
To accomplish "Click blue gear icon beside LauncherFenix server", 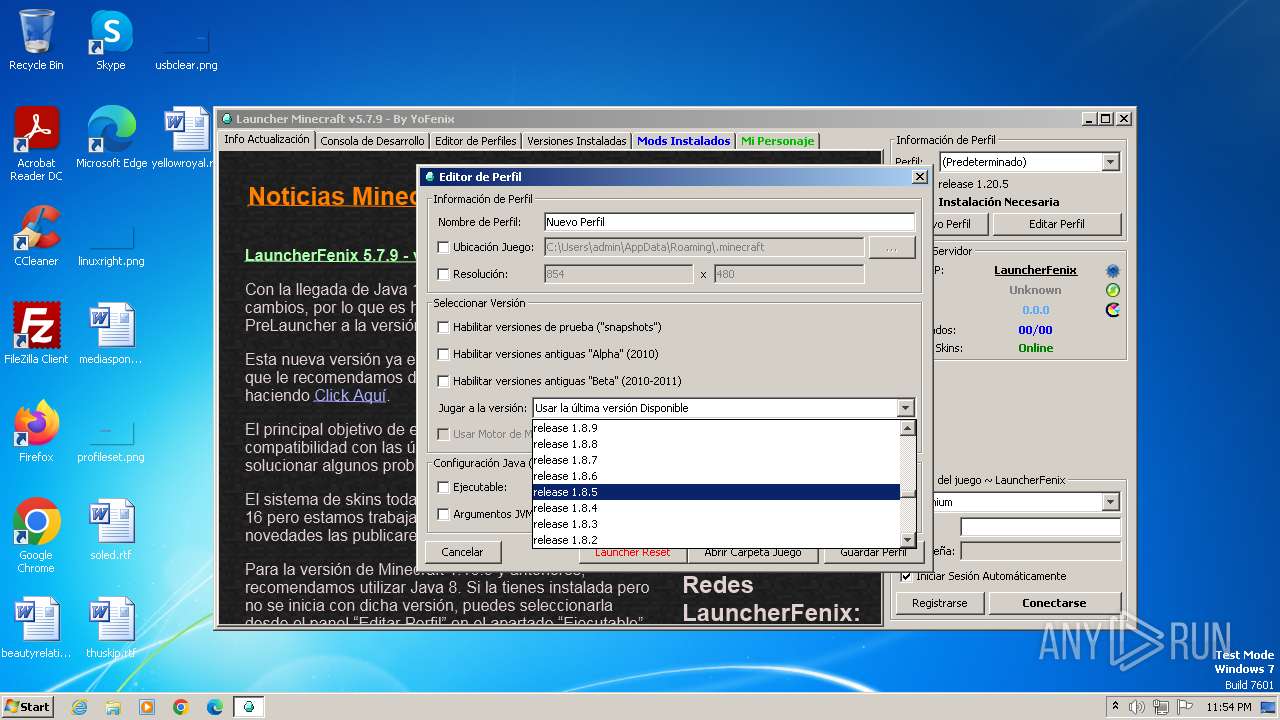I will point(1112,271).
